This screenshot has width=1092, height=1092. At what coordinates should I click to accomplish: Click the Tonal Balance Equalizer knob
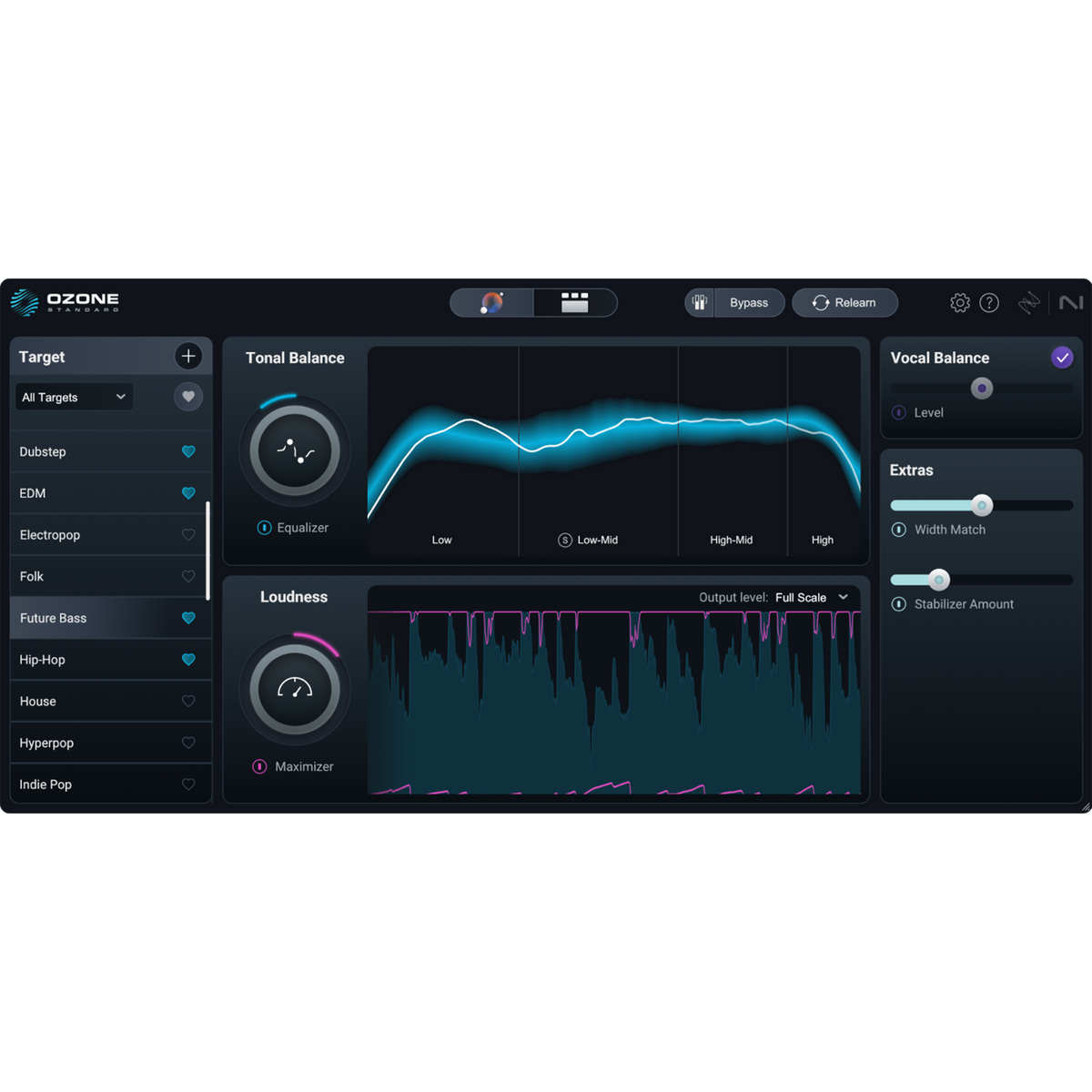point(295,450)
